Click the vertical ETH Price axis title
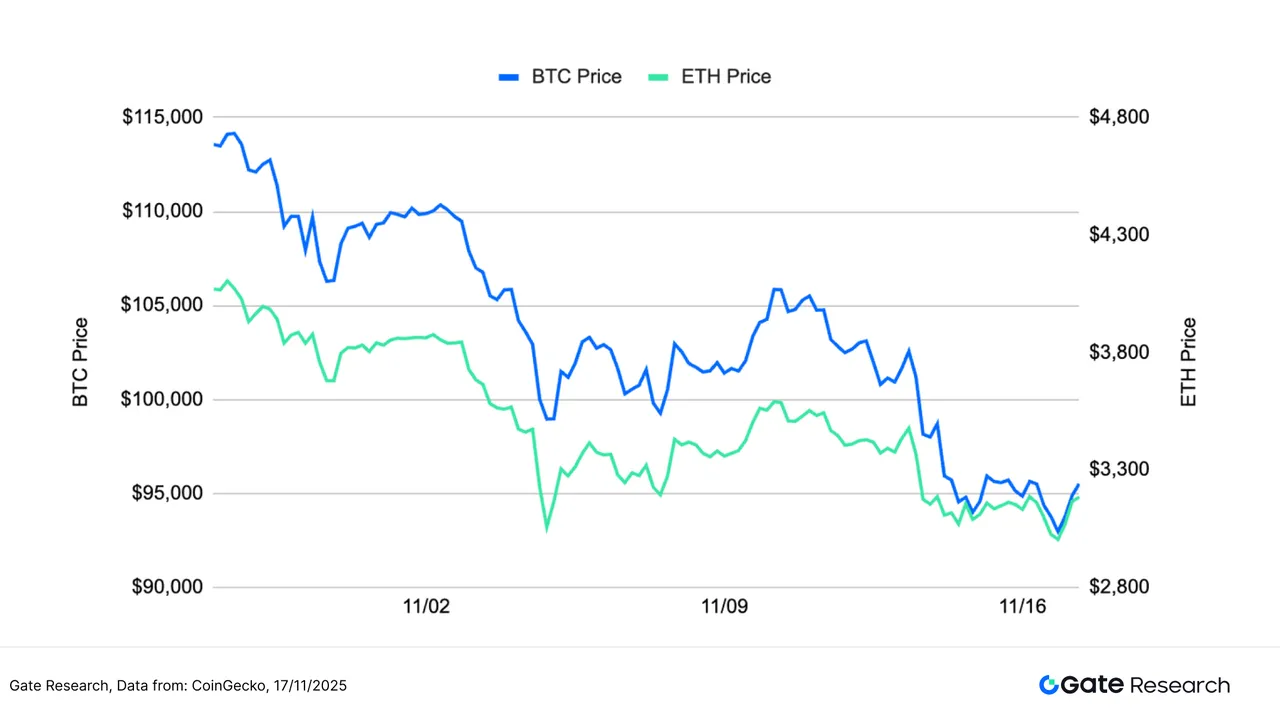The image size is (1280, 724). [1188, 362]
